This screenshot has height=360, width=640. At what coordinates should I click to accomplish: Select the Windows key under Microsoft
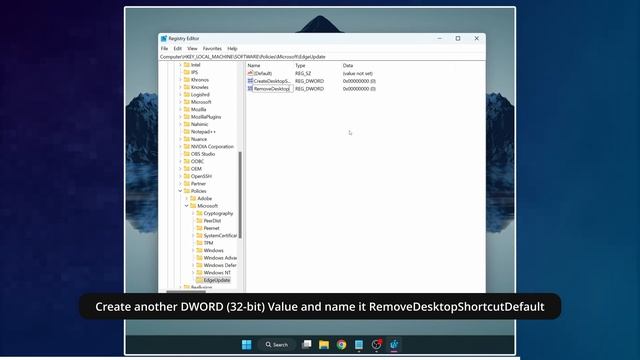tap(213, 250)
